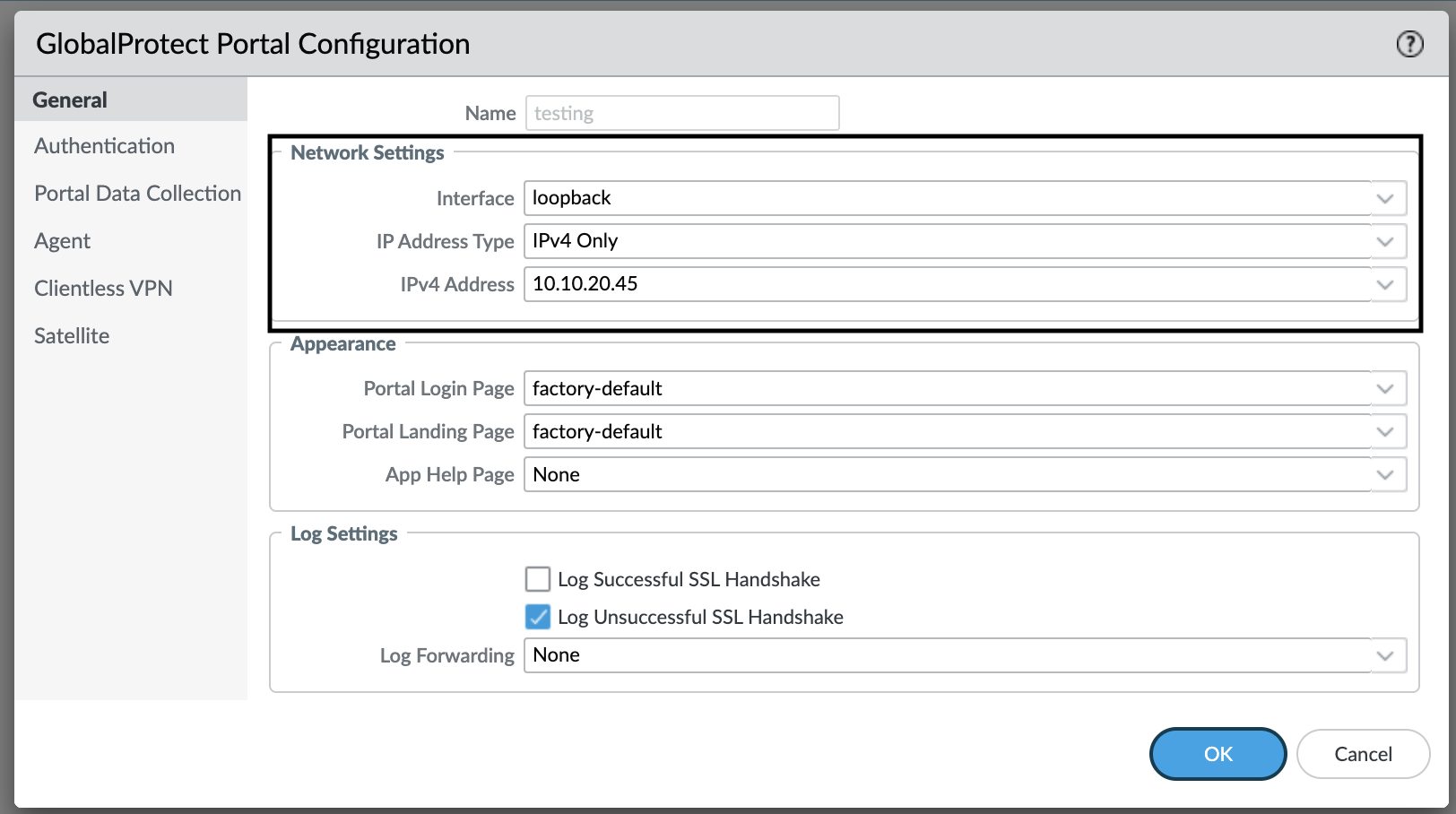Image resolution: width=1456 pixels, height=814 pixels.
Task: Click the Name input field
Action: 682,113
